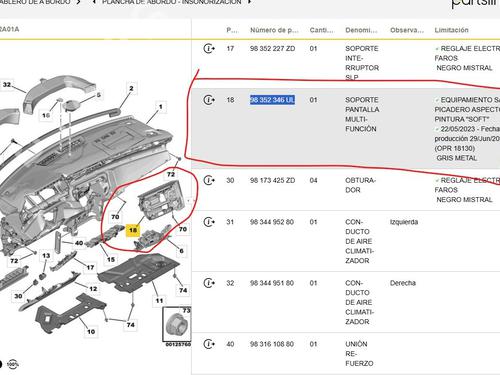Open info icon for part row 32
This screenshot has width=500, height=375.
(209, 283)
